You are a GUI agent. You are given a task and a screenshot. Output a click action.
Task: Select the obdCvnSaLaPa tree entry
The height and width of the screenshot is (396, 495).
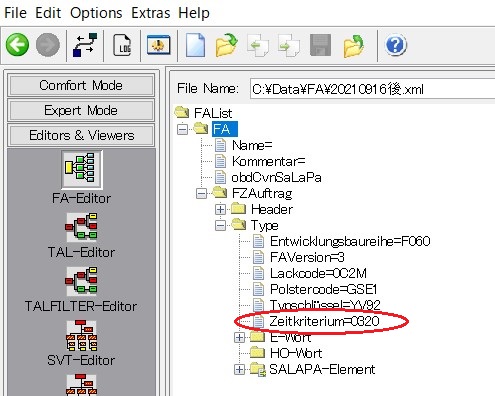click(x=276, y=177)
